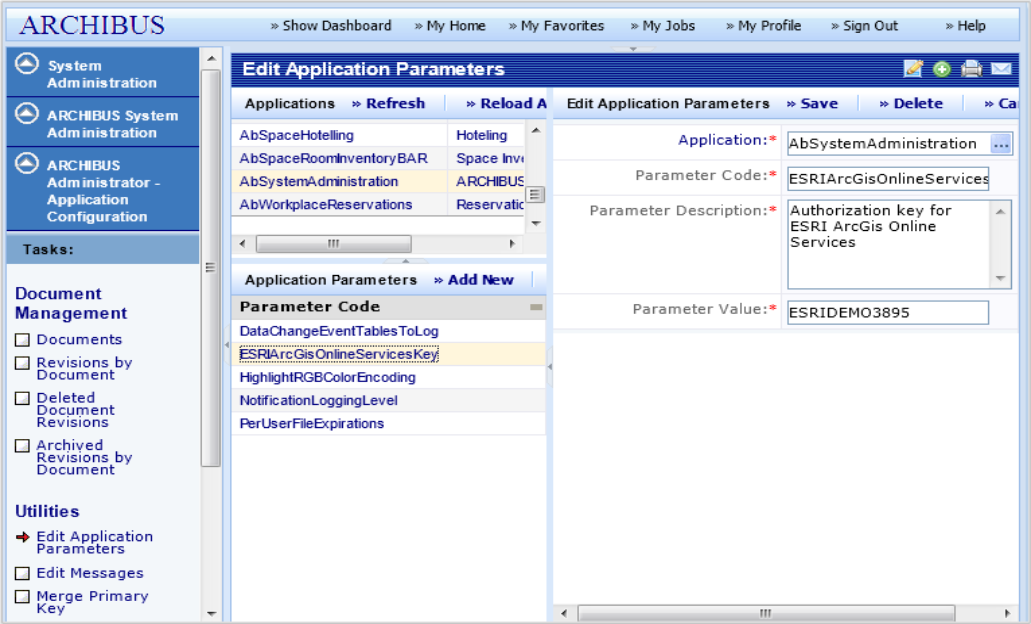Image resolution: width=1031 pixels, height=624 pixels.
Task: Open the Documents task link
Action: click(x=80, y=339)
